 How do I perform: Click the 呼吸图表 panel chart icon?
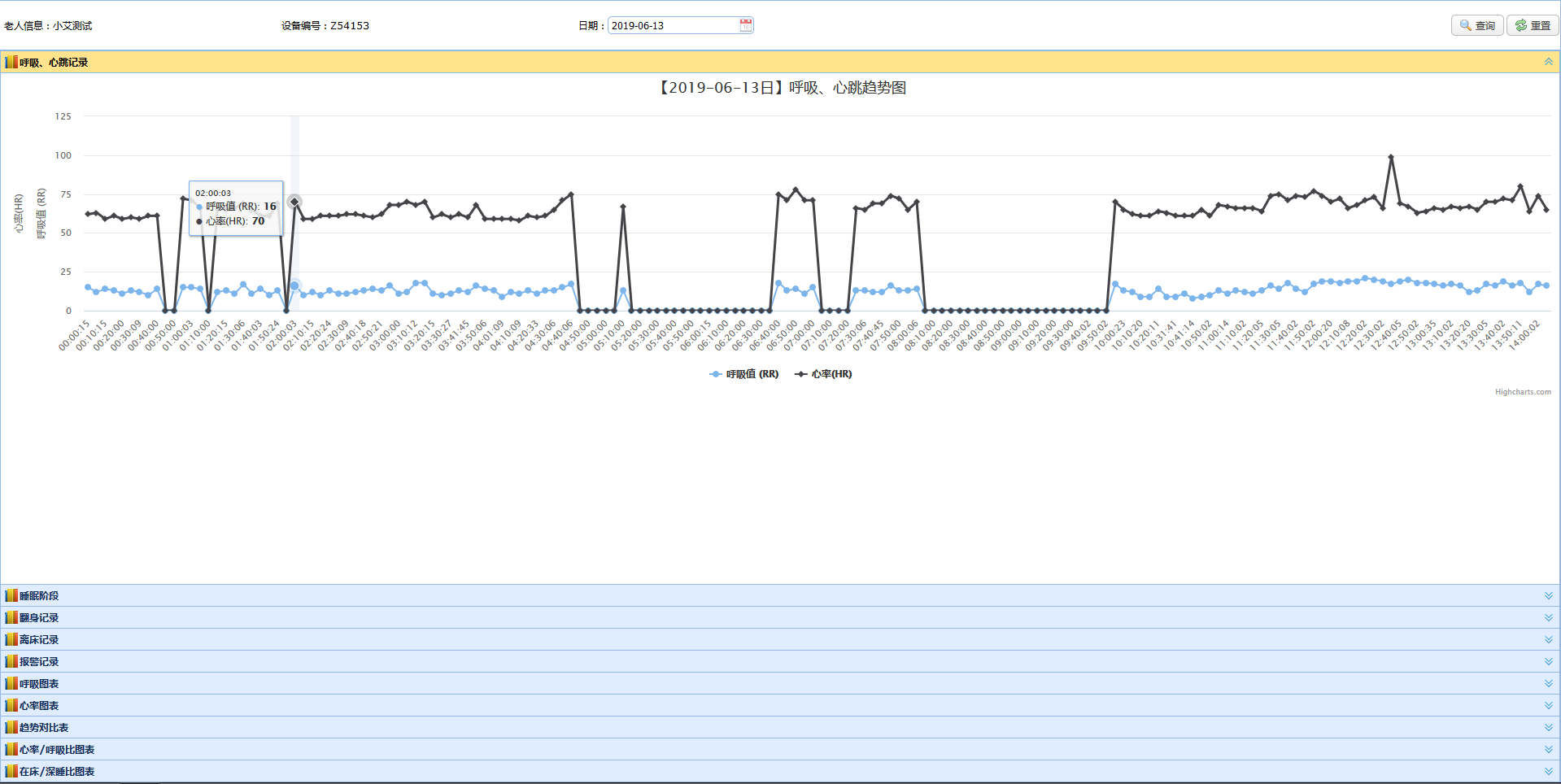coord(11,684)
